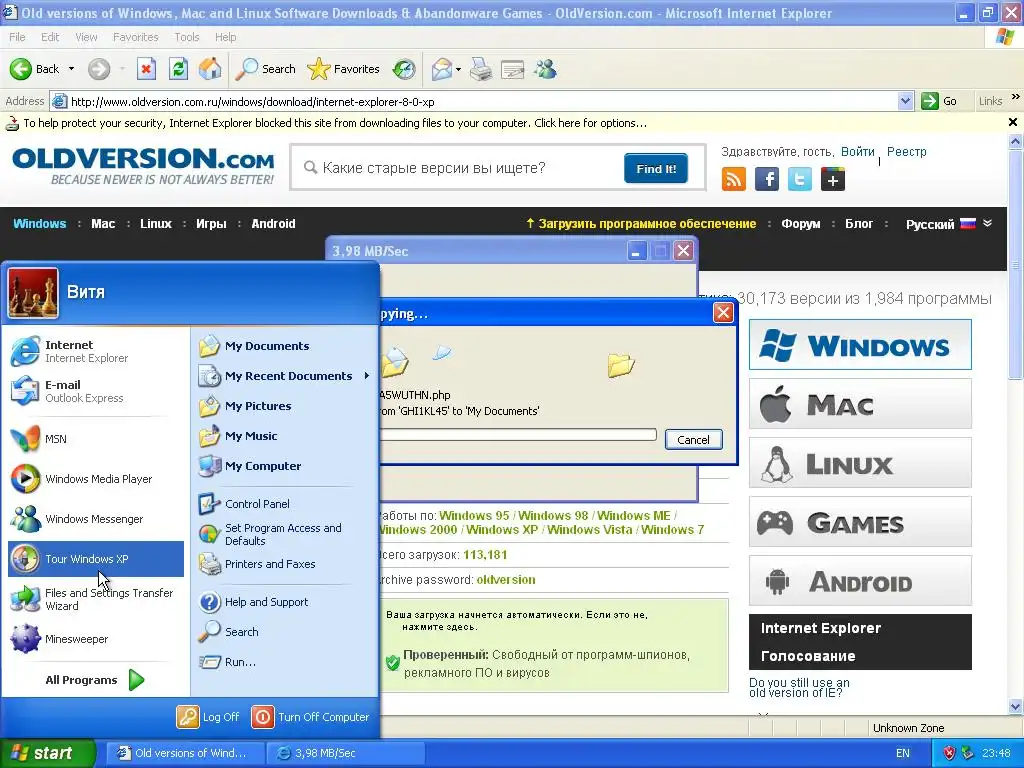Image resolution: width=1024 pixels, height=768 pixels.
Task: Launch MSN from Start menu
Action: coord(96,439)
